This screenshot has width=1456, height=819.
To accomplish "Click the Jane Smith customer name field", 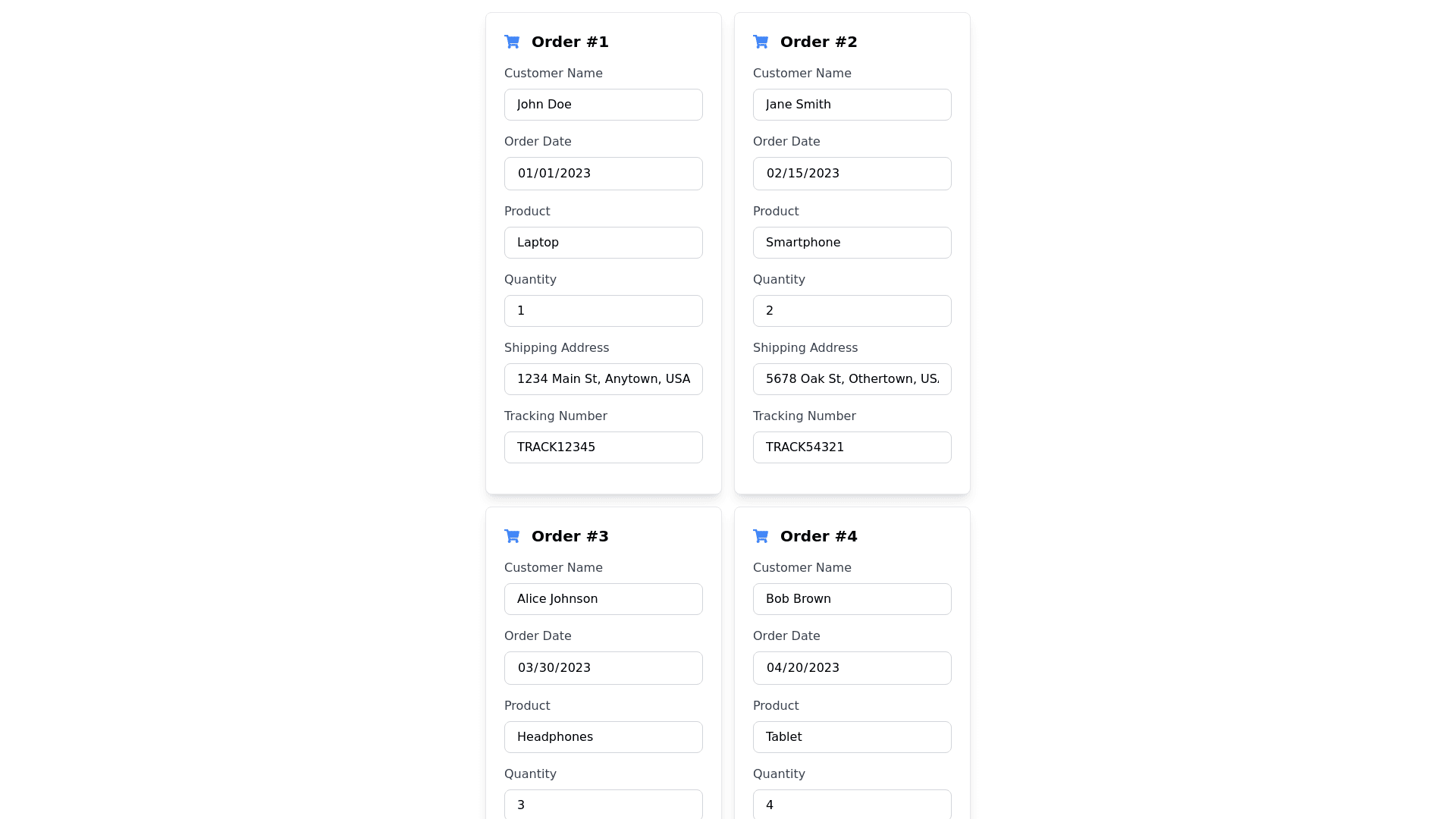I will pyautogui.click(x=852, y=105).
